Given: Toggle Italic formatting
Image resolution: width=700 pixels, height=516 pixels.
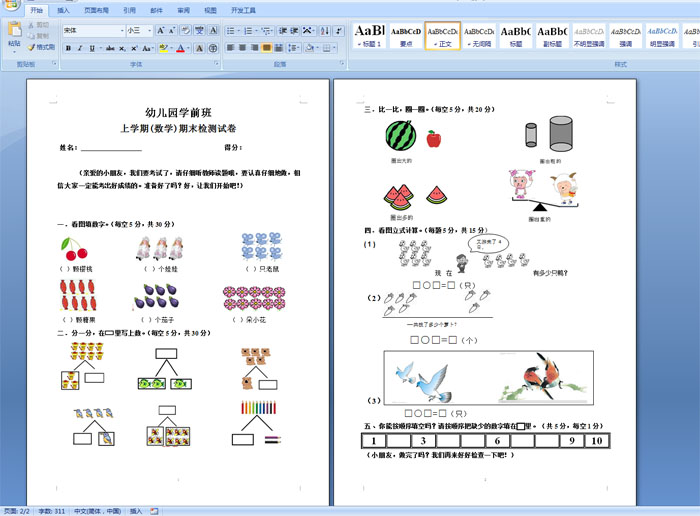Looking at the screenshot, I should (80, 48).
